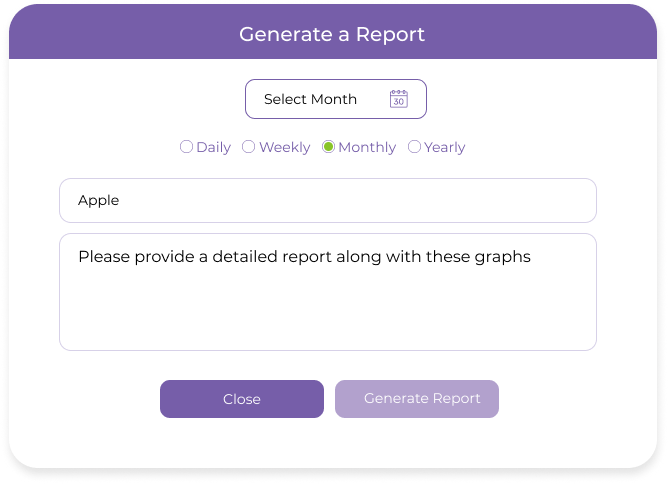Select the Daily radio button

[x=186, y=147]
